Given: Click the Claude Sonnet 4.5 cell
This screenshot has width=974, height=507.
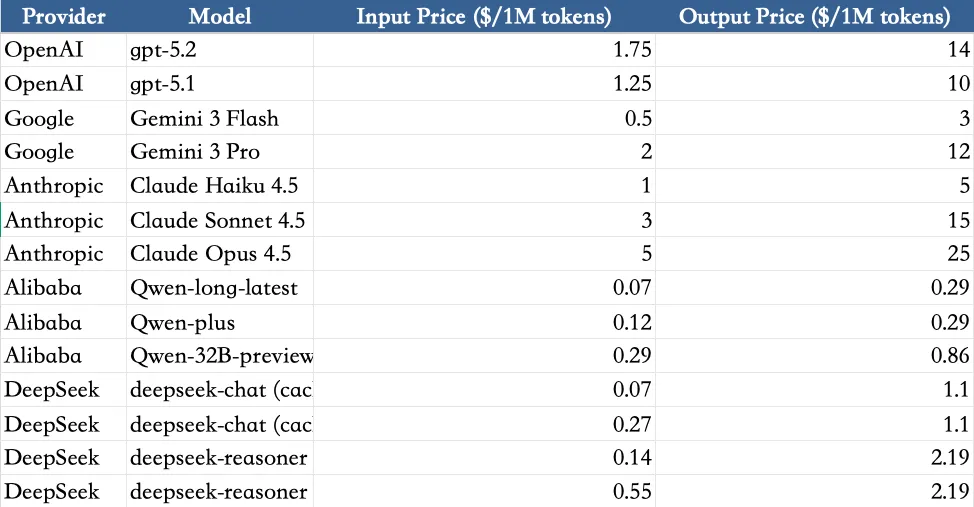Looking at the screenshot, I should point(220,220).
